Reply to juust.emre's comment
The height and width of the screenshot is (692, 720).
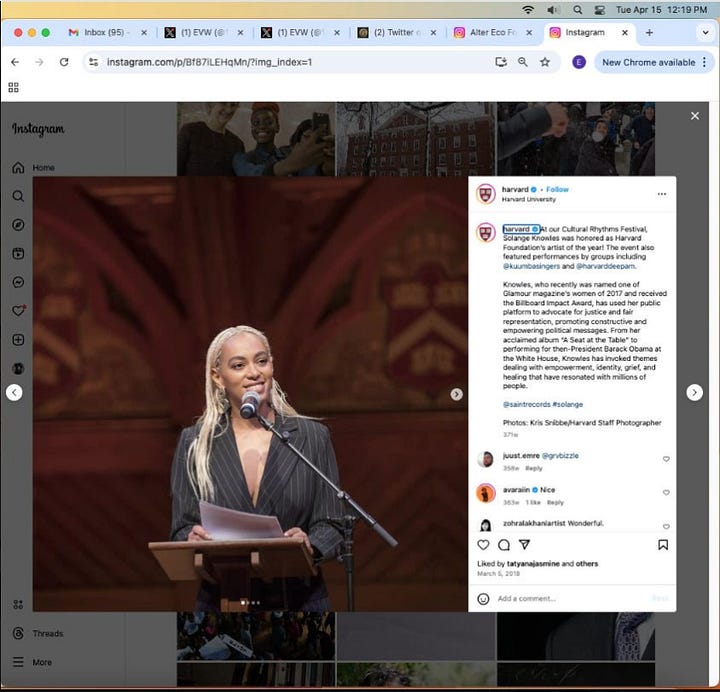534,468
